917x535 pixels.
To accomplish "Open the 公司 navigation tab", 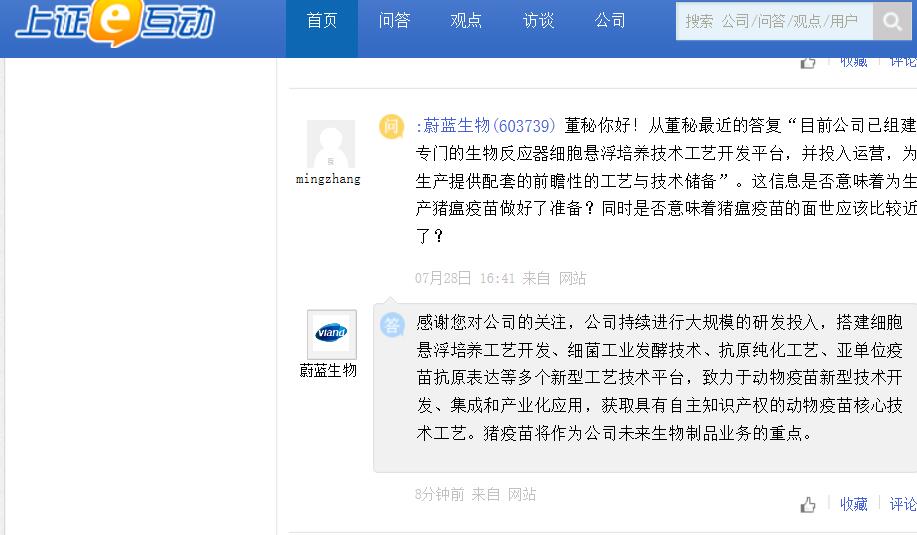I will click(610, 21).
